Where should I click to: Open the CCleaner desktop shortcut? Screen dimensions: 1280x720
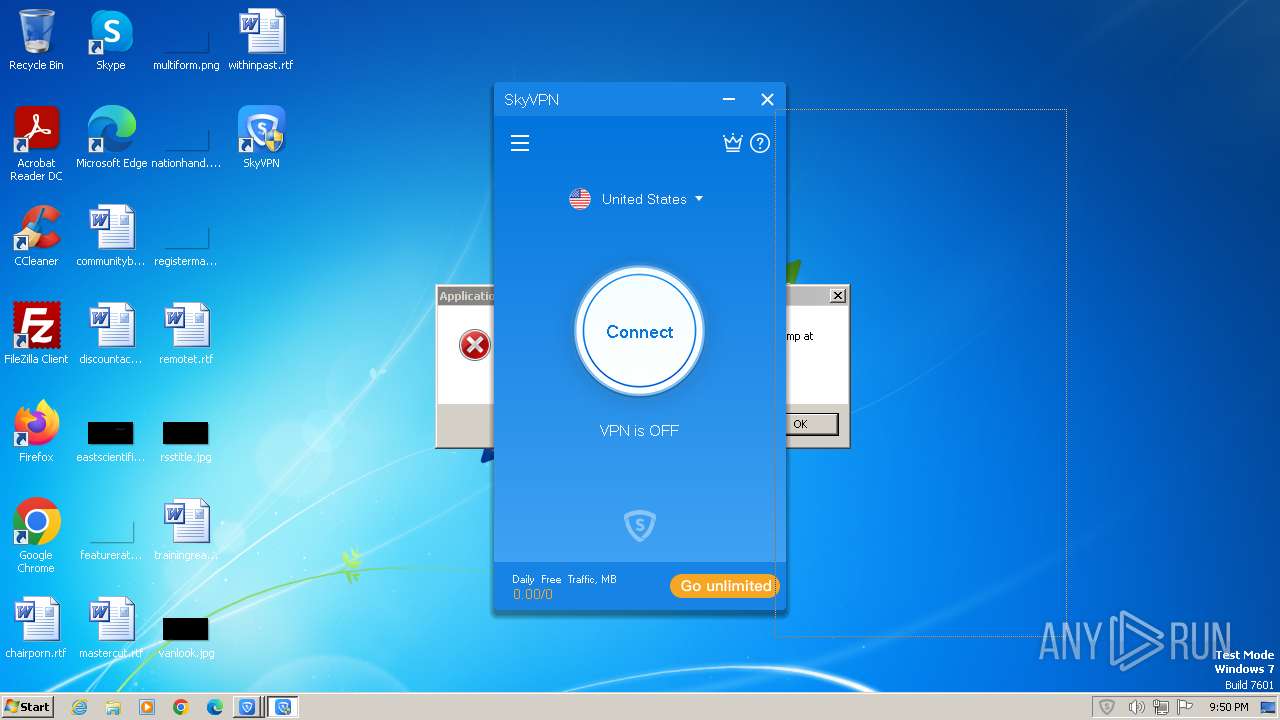36,236
